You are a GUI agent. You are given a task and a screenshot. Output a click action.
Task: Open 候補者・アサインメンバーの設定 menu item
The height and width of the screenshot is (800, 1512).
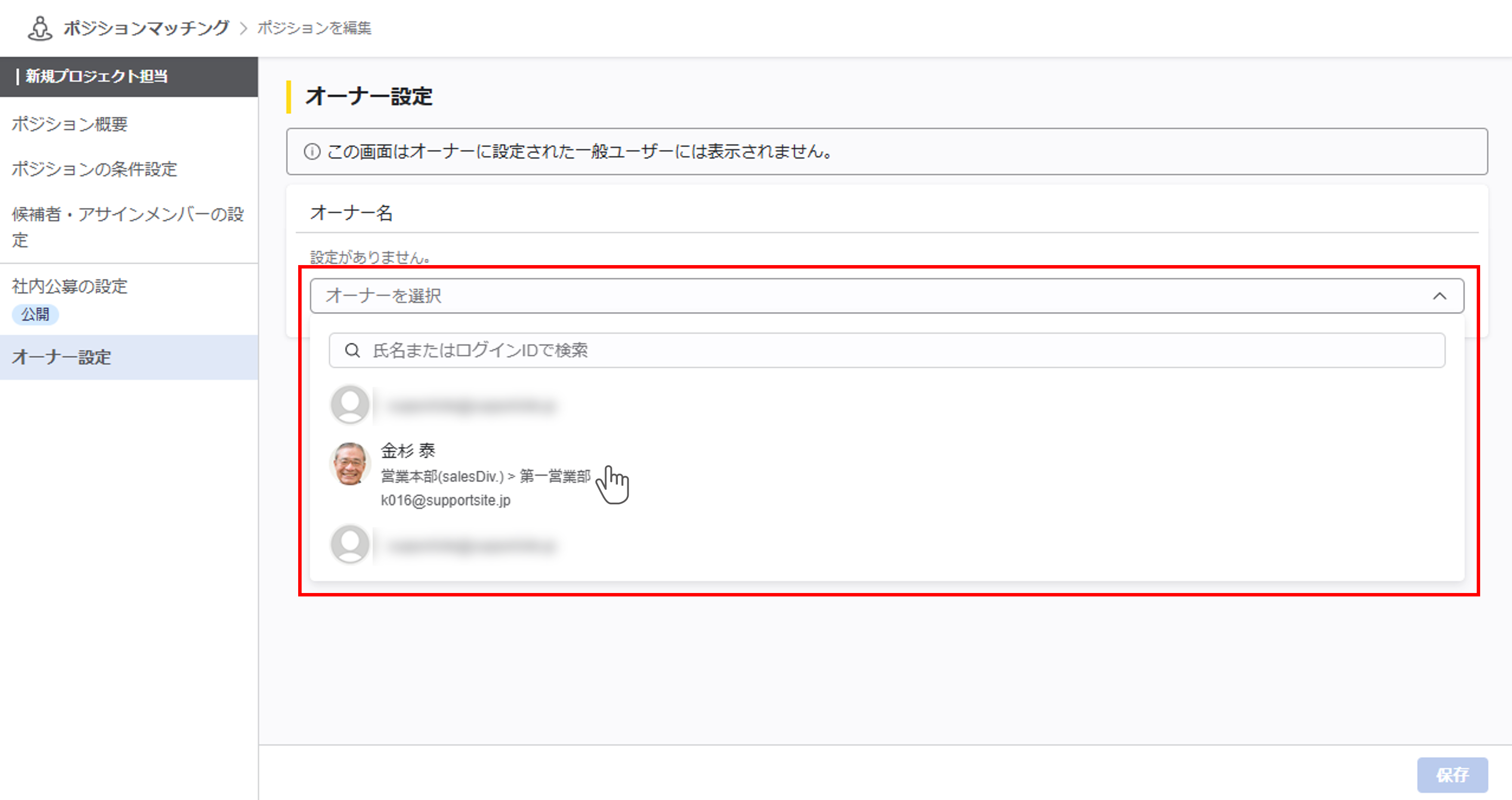127,226
